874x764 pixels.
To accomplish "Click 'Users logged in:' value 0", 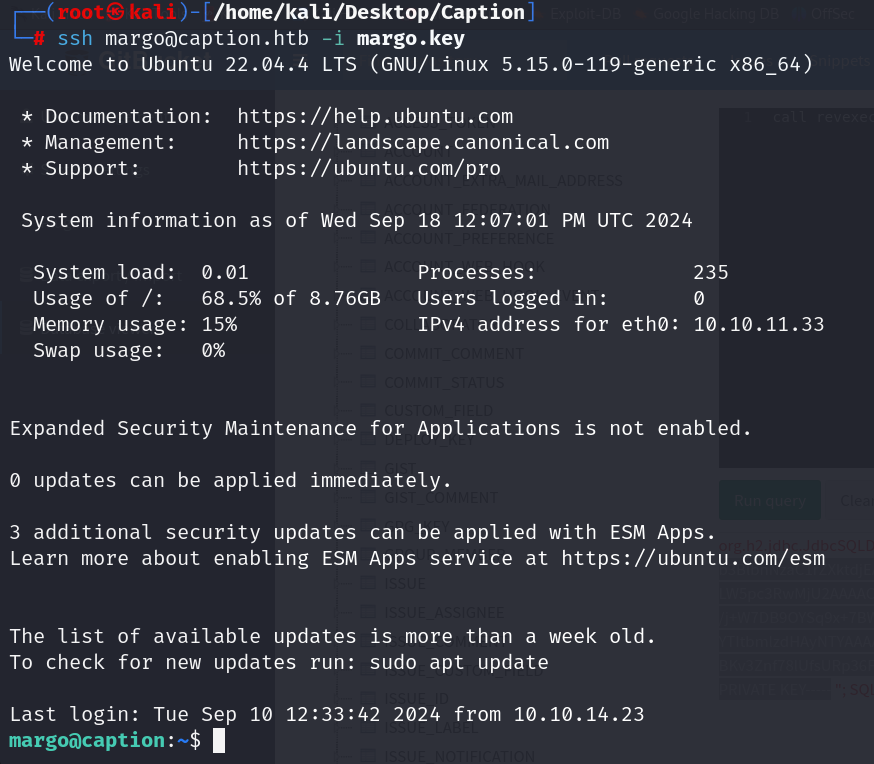I will coord(699,299).
